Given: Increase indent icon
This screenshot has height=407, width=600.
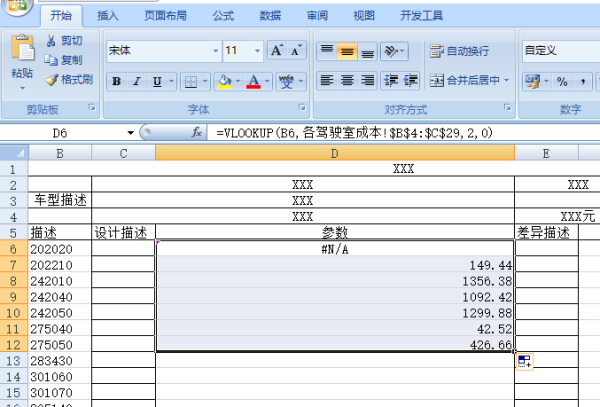Looking at the screenshot, I should (x=411, y=81).
